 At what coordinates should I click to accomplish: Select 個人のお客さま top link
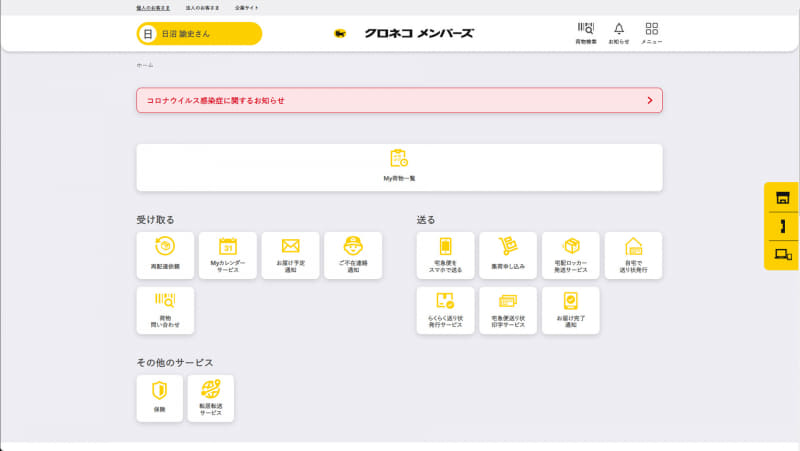[x=153, y=8]
